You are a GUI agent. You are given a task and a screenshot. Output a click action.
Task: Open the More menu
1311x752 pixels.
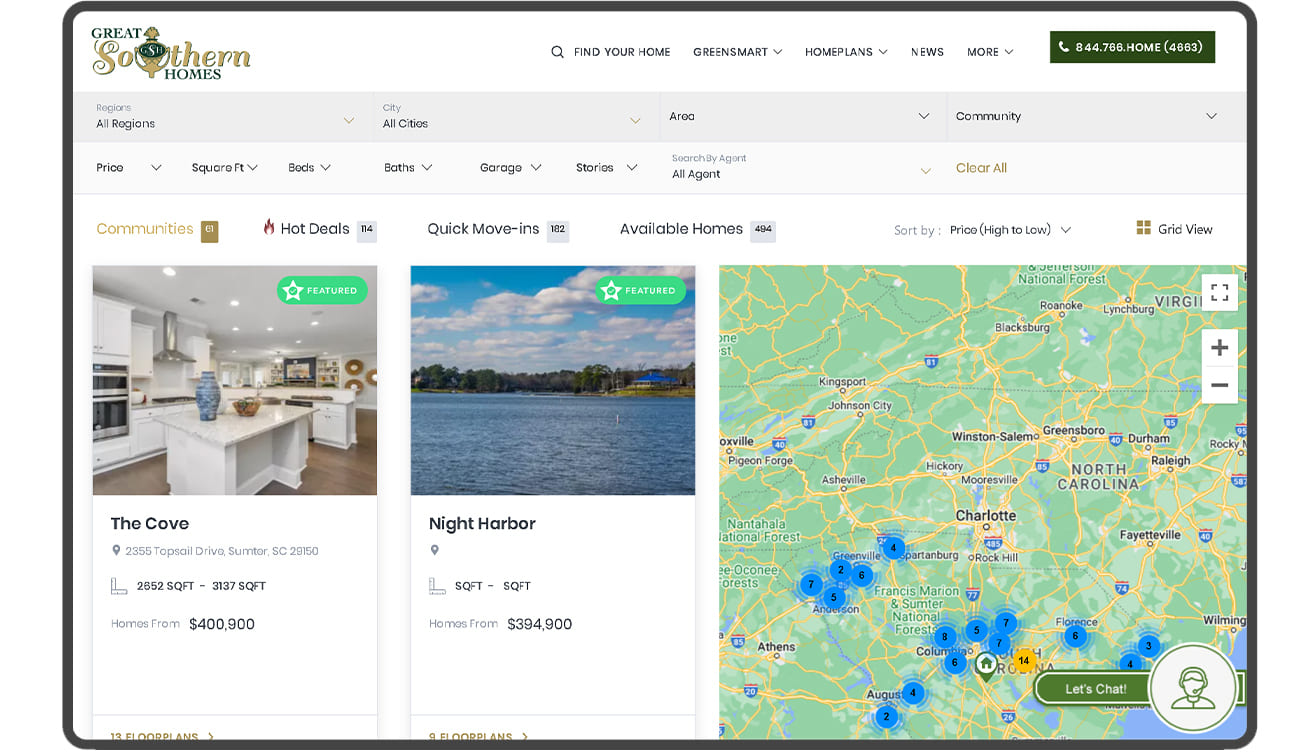(x=990, y=52)
